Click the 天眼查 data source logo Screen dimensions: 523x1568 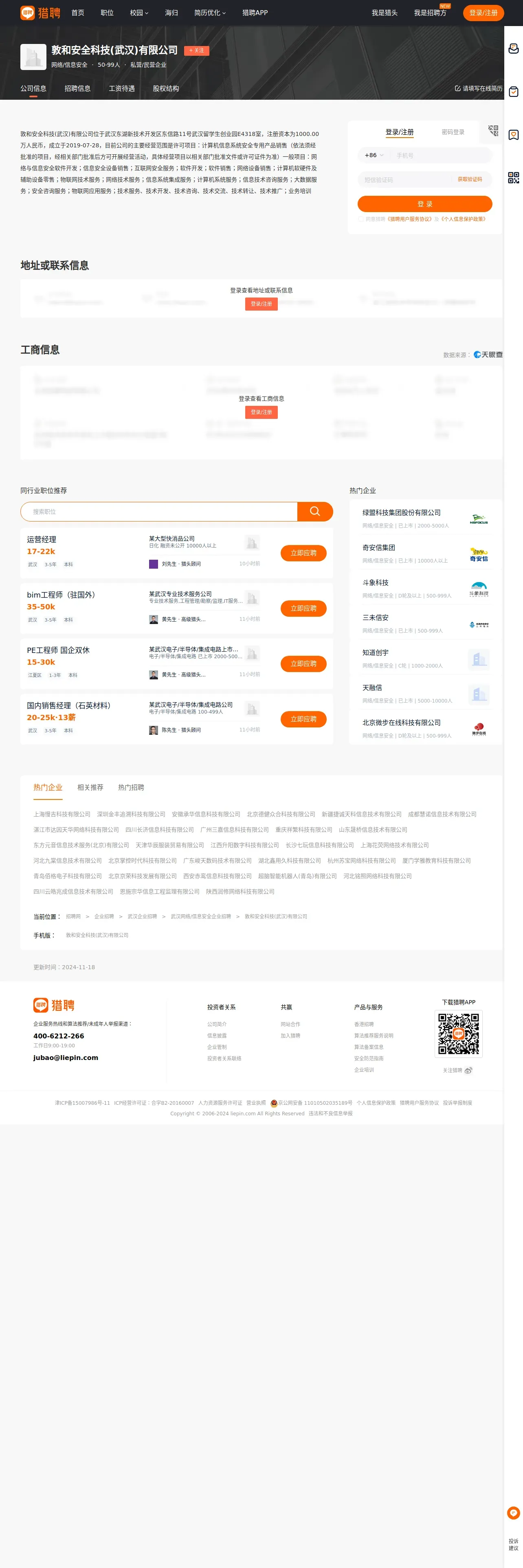488,354
